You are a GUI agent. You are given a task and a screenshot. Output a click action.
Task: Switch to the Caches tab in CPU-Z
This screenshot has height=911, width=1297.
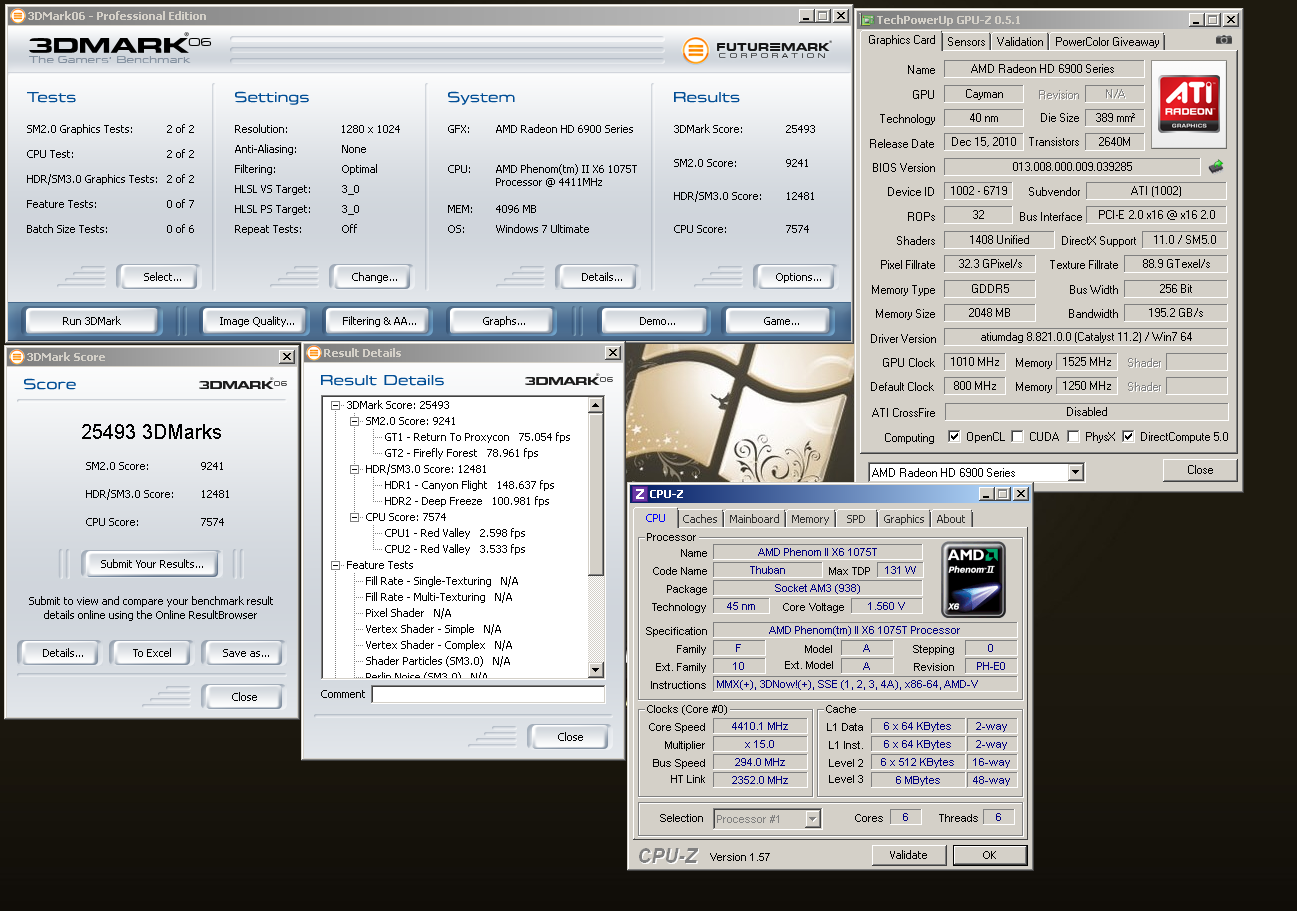pos(700,519)
